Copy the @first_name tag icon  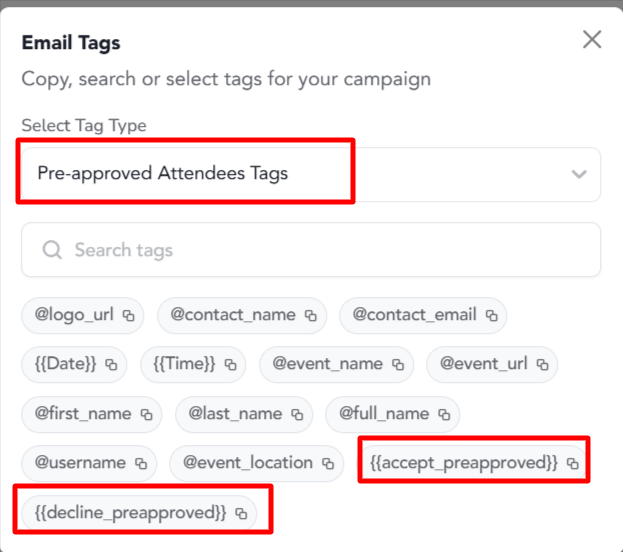coord(147,414)
